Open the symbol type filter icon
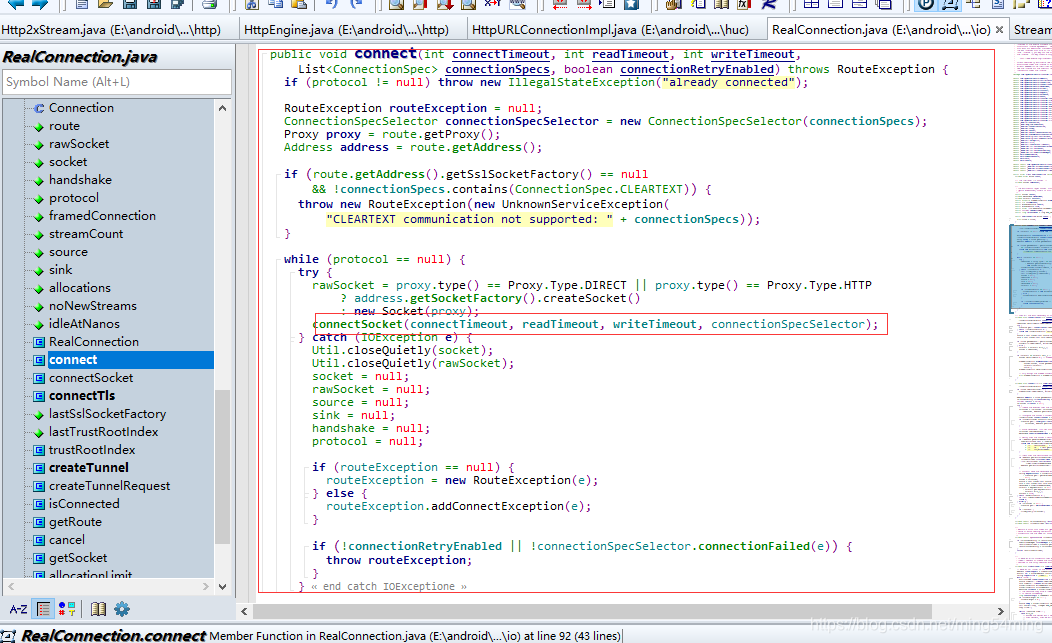 point(66,609)
